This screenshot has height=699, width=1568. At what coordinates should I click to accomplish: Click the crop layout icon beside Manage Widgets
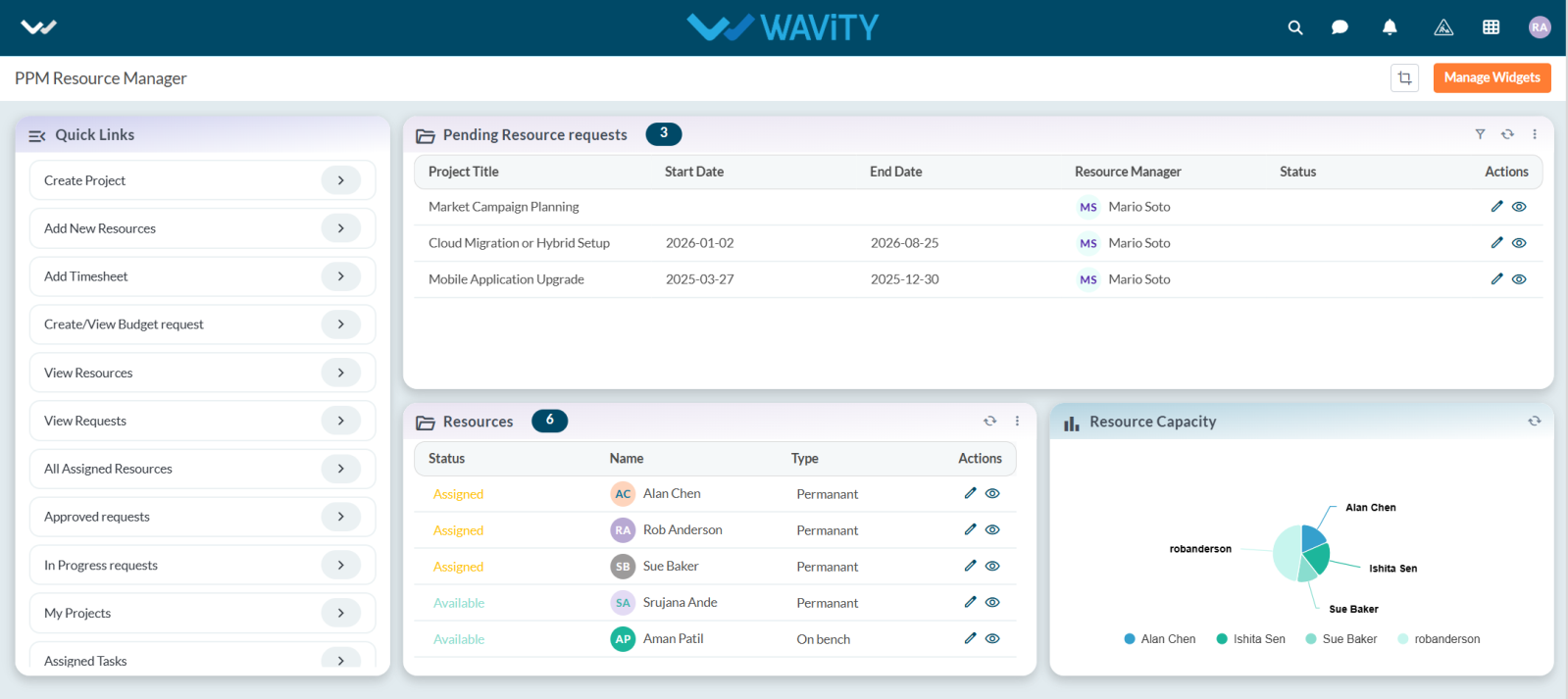(1404, 77)
